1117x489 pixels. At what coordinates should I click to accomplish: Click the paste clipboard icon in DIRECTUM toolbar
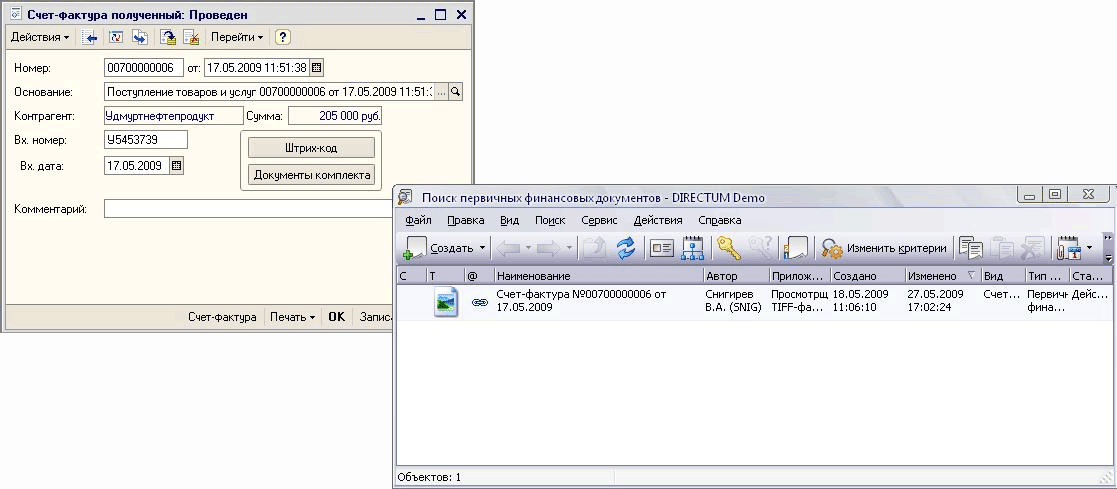coord(1003,248)
